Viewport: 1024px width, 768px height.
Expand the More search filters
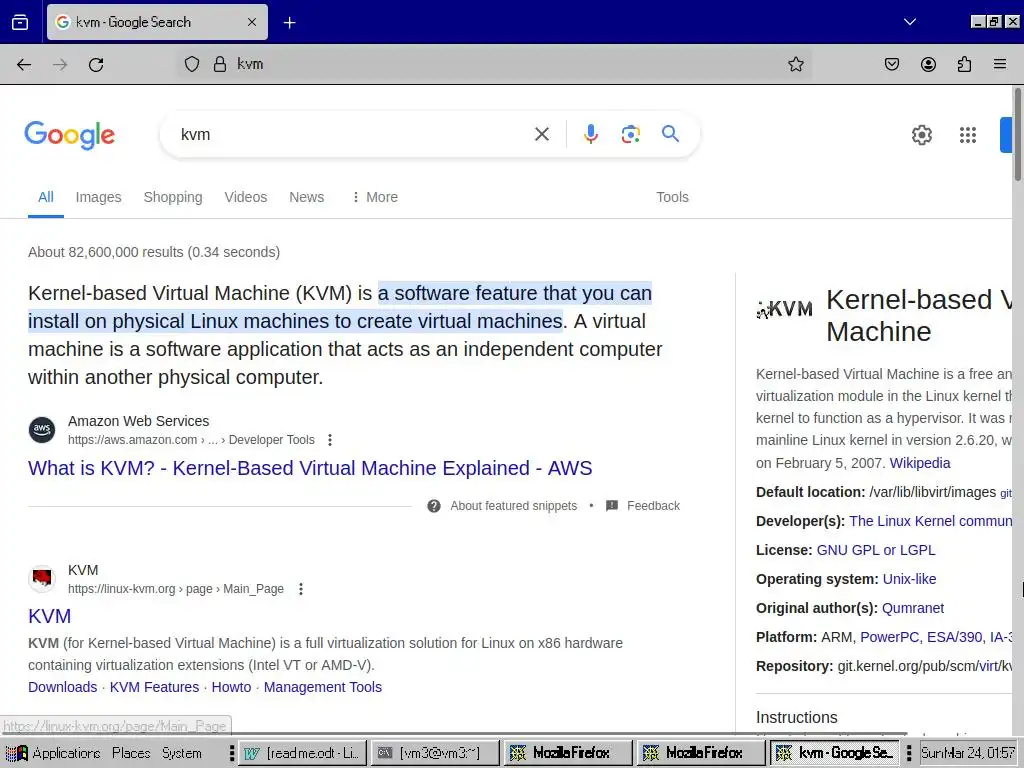click(x=375, y=197)
